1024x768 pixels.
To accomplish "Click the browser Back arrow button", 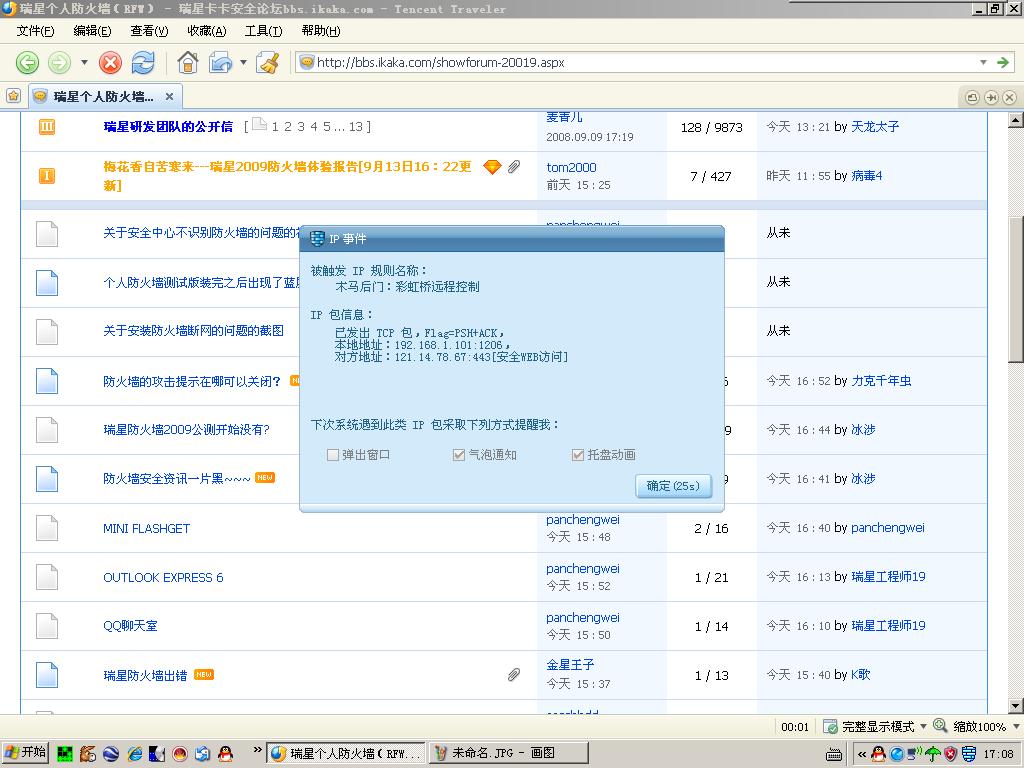I will click(27, 63).
